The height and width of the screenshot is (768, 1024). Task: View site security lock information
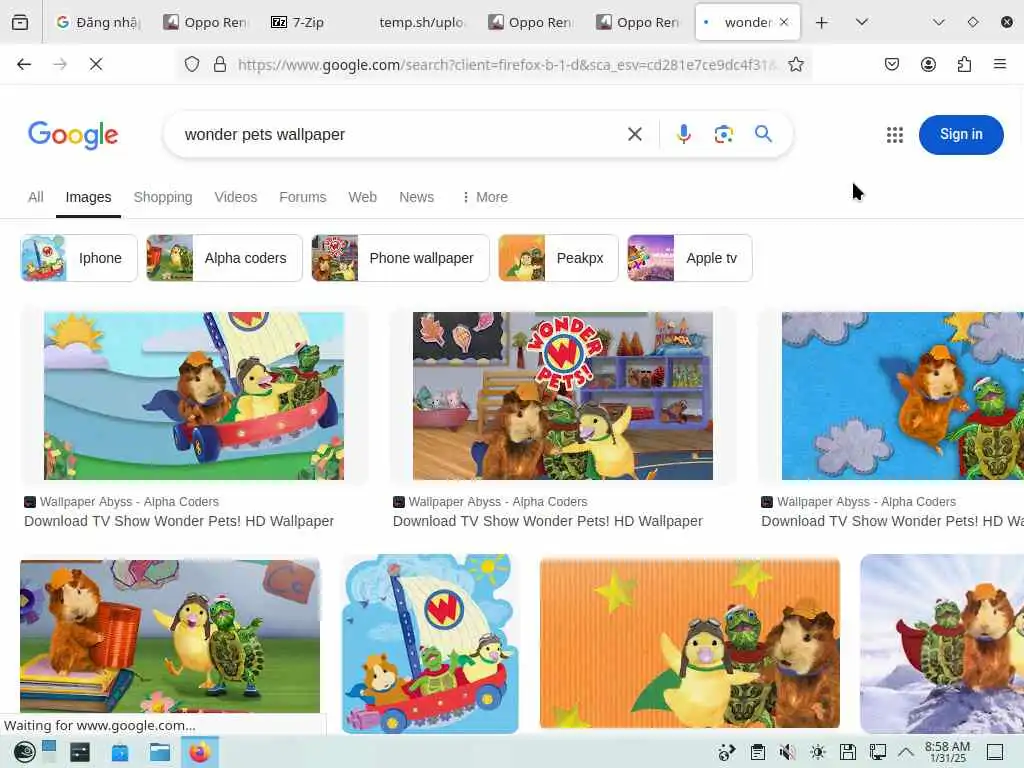(x=220, y=64)
